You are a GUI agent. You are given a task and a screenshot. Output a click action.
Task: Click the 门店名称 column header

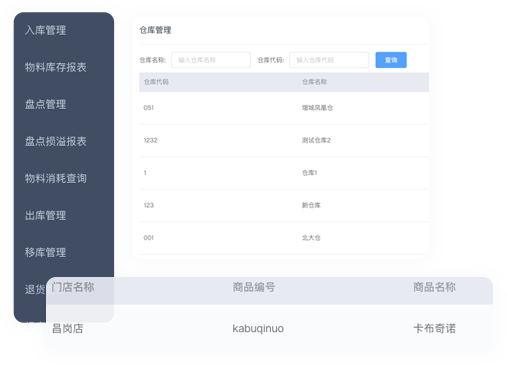point(73,287)
